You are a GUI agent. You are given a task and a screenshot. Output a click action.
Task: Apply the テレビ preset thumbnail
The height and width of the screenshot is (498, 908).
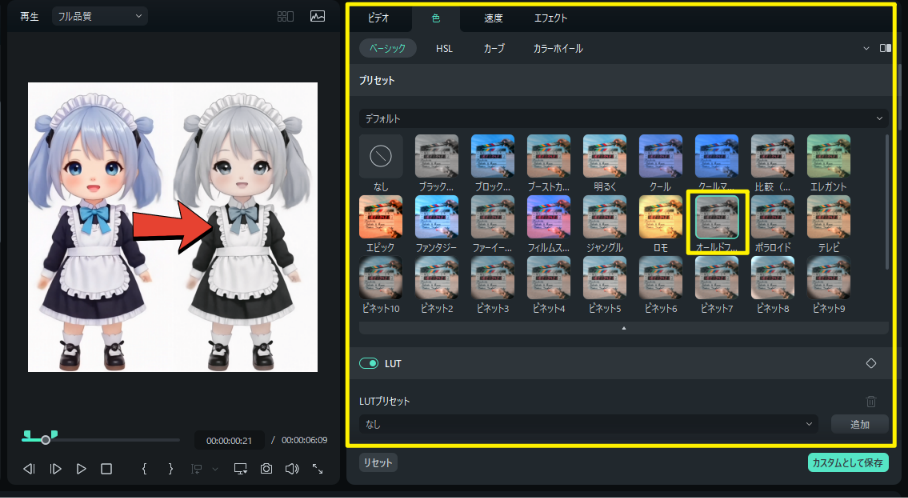click(829, 217)
